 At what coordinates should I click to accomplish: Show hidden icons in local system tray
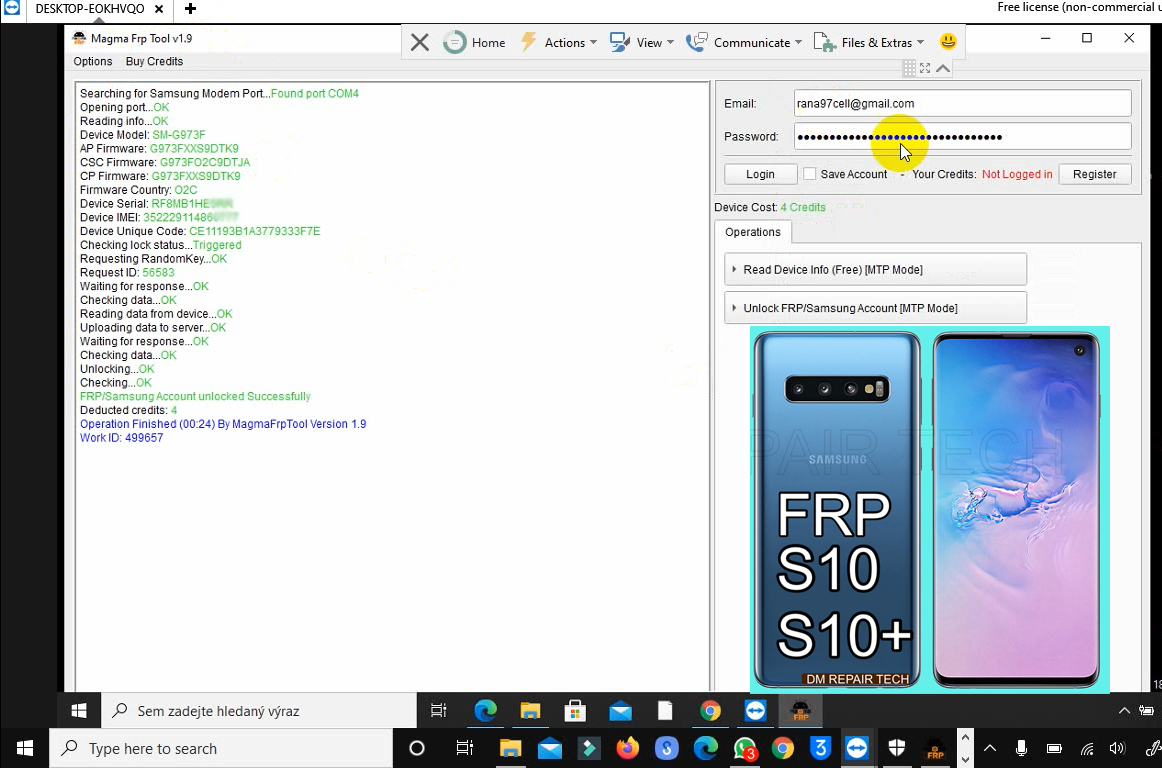pos(989,749)
